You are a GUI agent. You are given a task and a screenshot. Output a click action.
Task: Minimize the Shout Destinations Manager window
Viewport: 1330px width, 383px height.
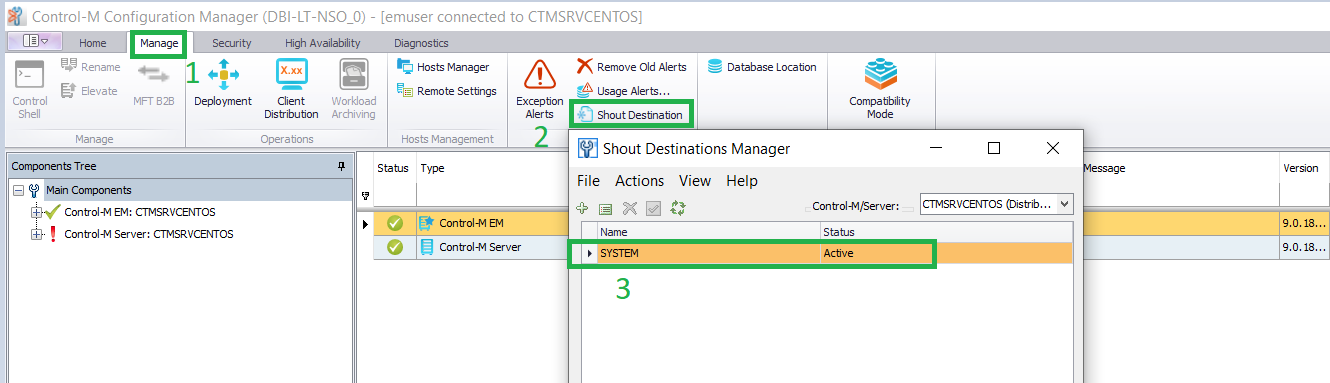point(935,148)
